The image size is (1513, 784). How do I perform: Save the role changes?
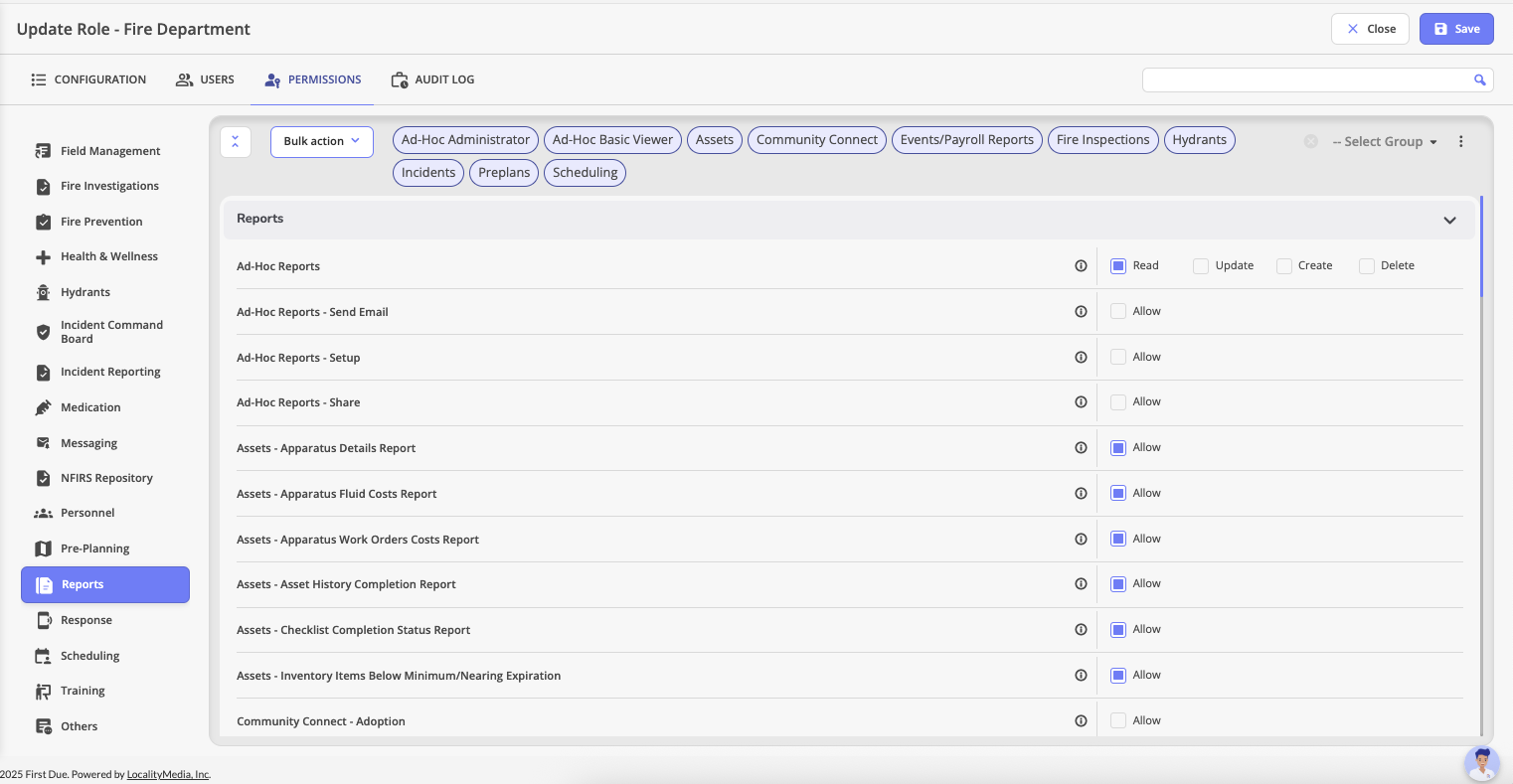(x=1456, y=29)
